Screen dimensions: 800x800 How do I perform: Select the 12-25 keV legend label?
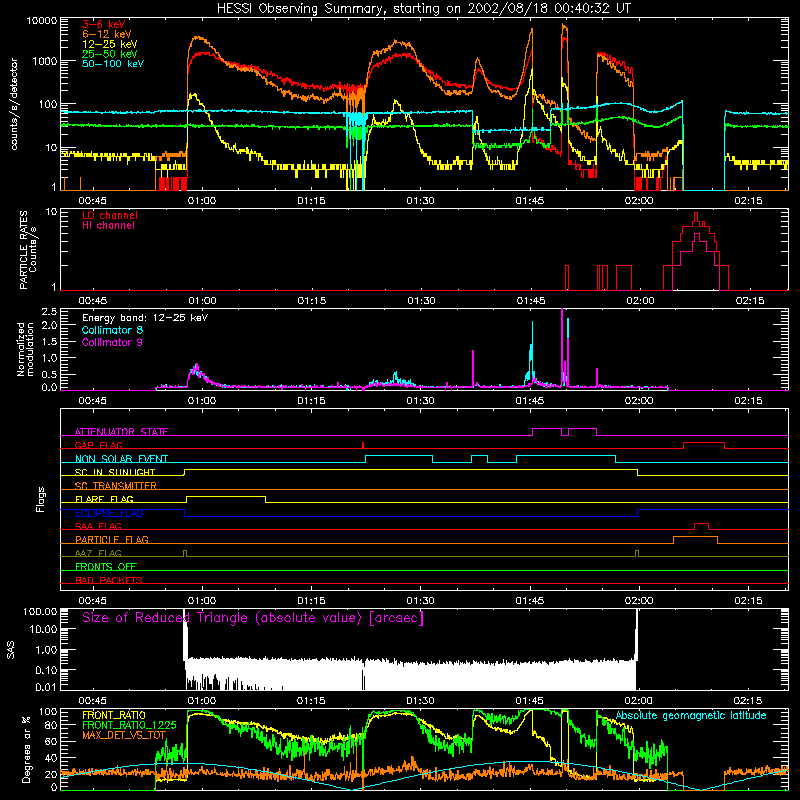click(x=110, y=44)
